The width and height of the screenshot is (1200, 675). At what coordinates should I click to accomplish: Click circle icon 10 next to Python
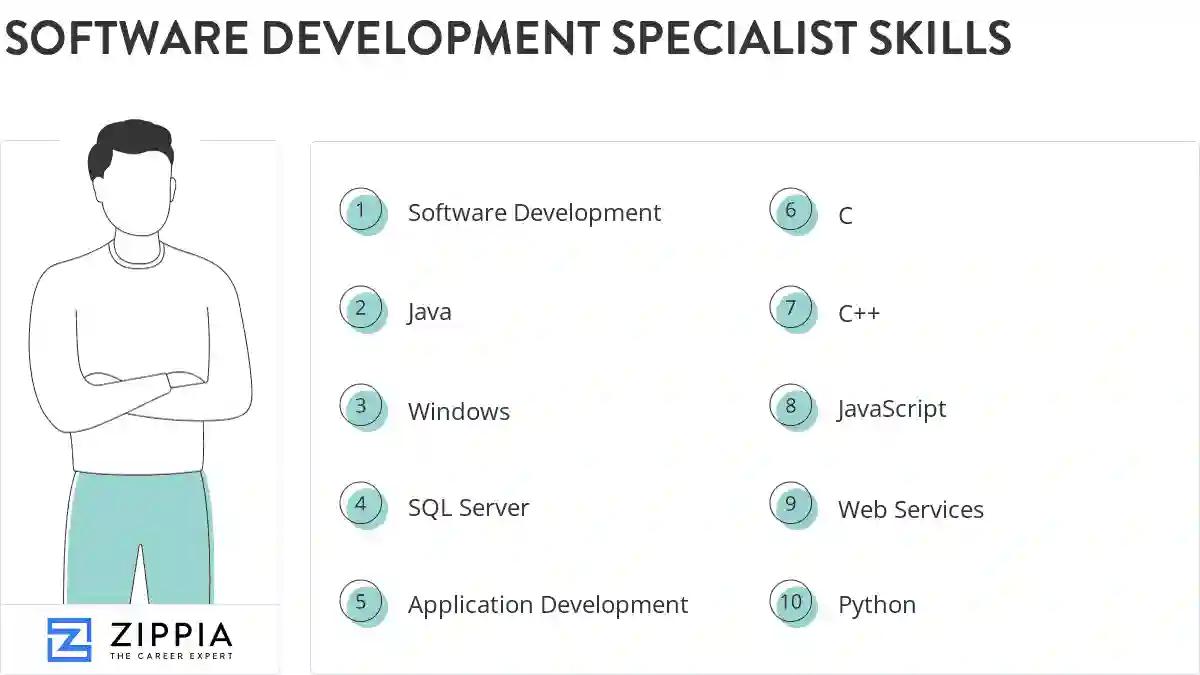click(792, 603)
